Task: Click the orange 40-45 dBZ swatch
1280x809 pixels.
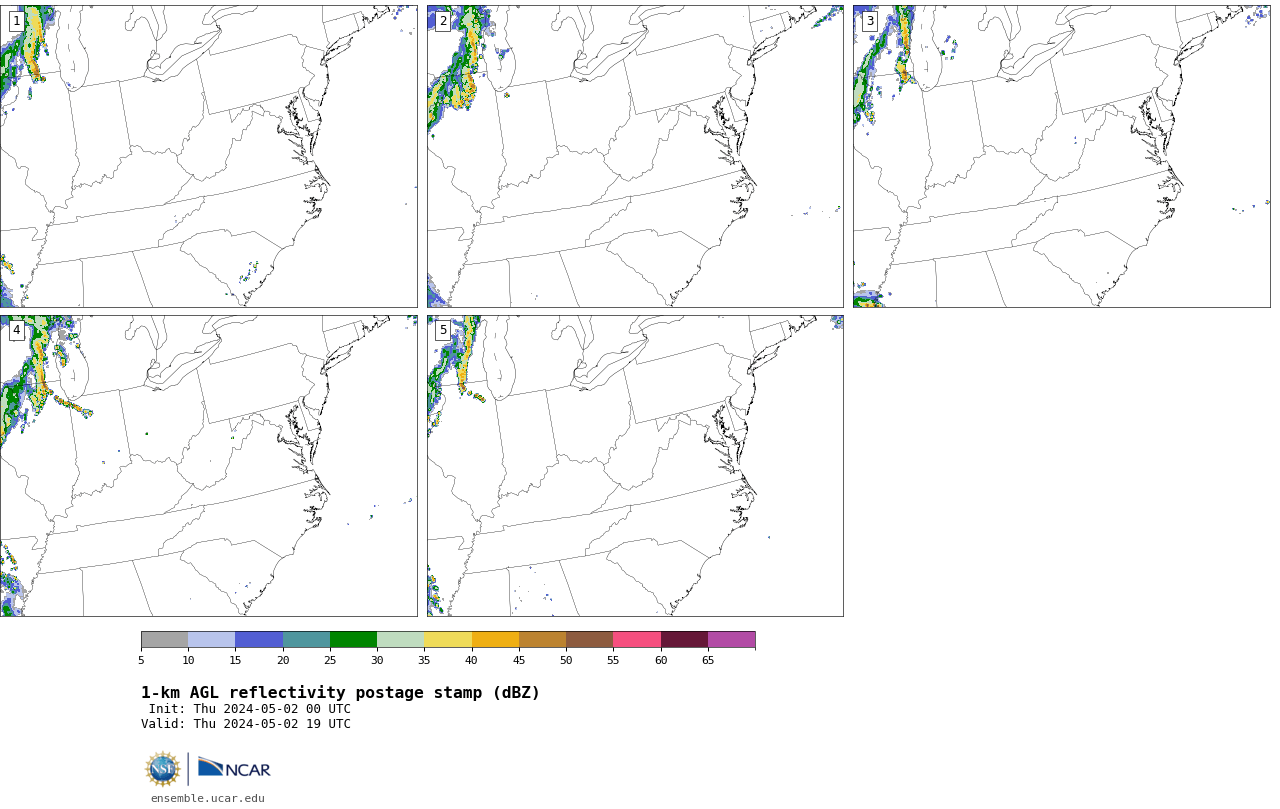Action: coord(495,640)
